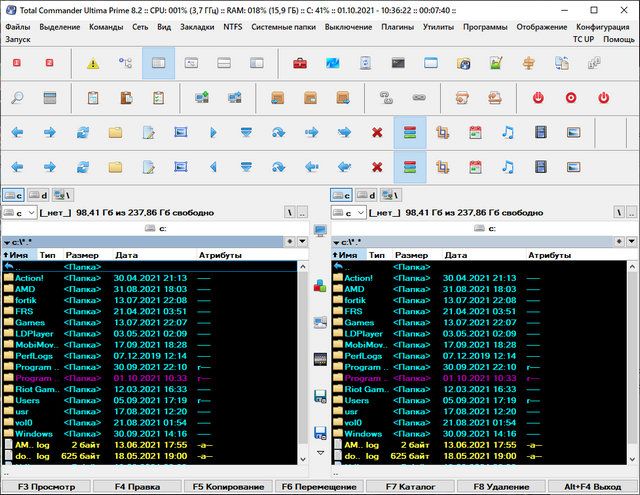The height and width of the screenshot is (495, 640).
Task: Click the red circle record icon
Action: 571,98
